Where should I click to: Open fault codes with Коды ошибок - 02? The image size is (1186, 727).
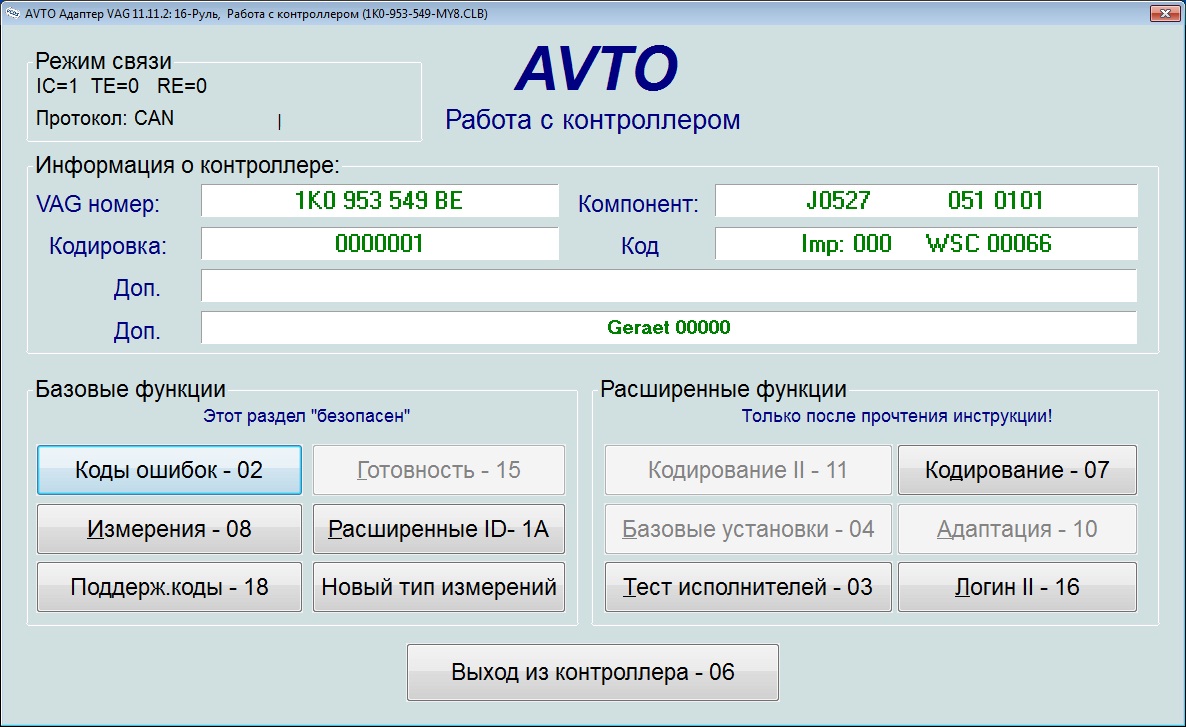point(169,470)
